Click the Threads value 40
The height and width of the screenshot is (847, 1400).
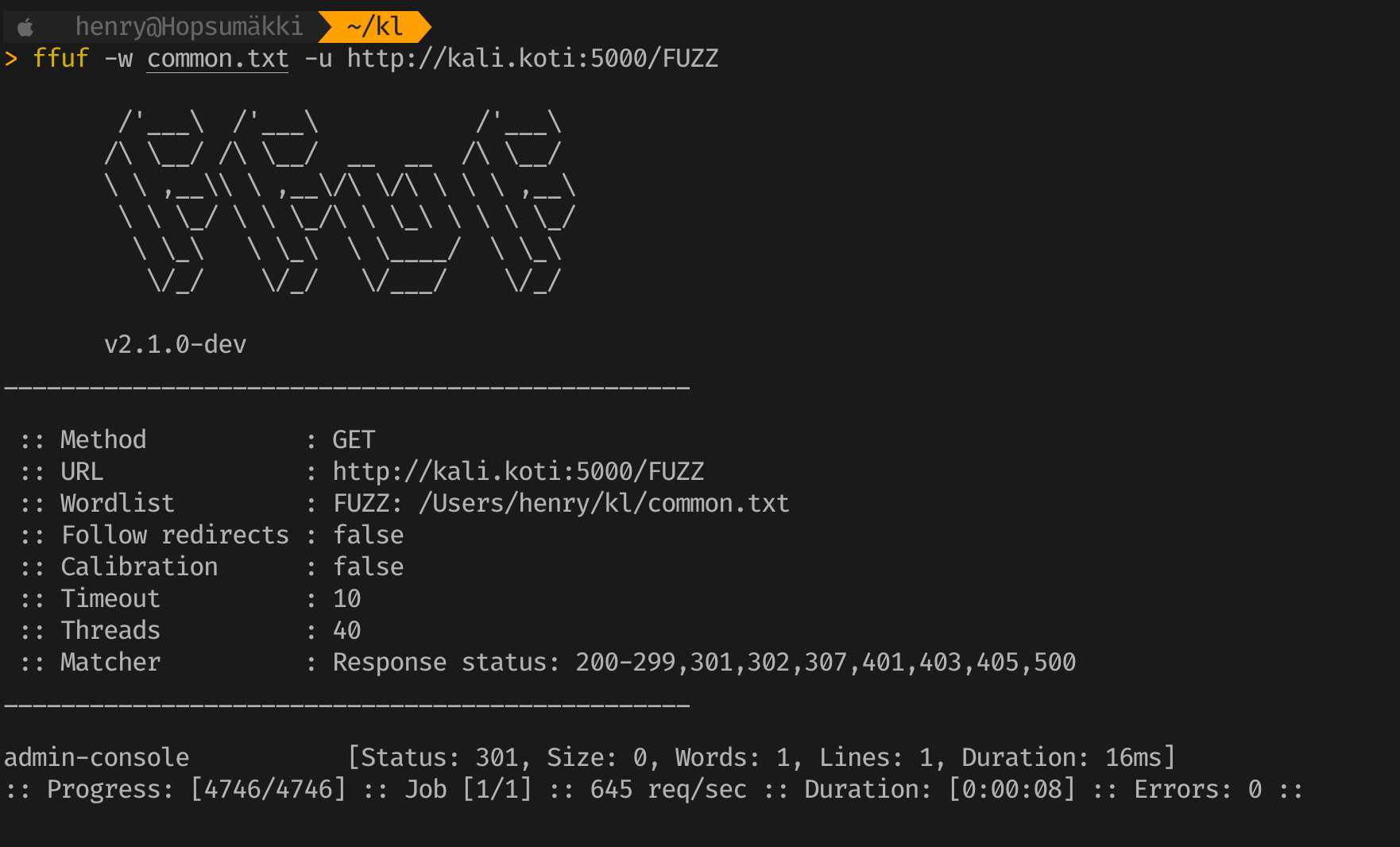point(346,631)
